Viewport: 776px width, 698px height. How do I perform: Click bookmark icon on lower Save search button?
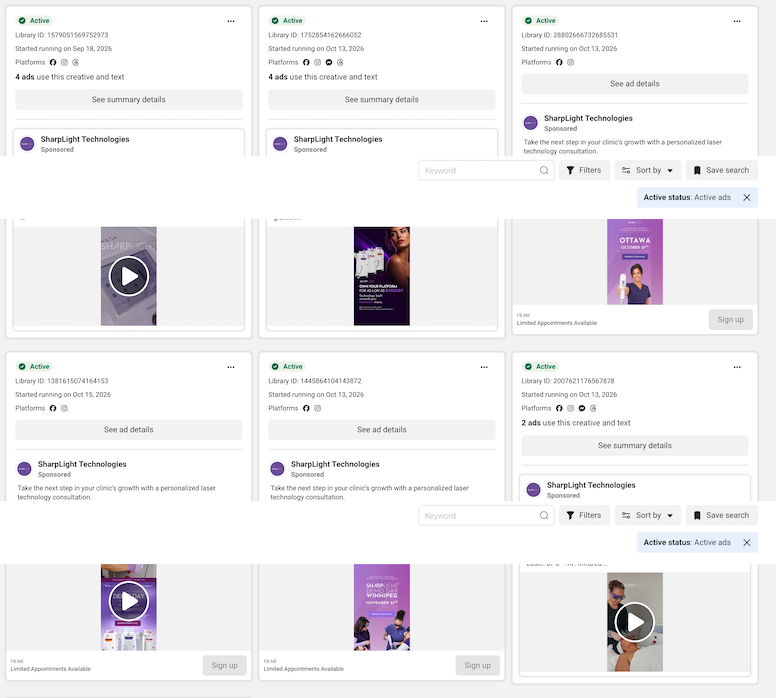click(x=697, y=515)
